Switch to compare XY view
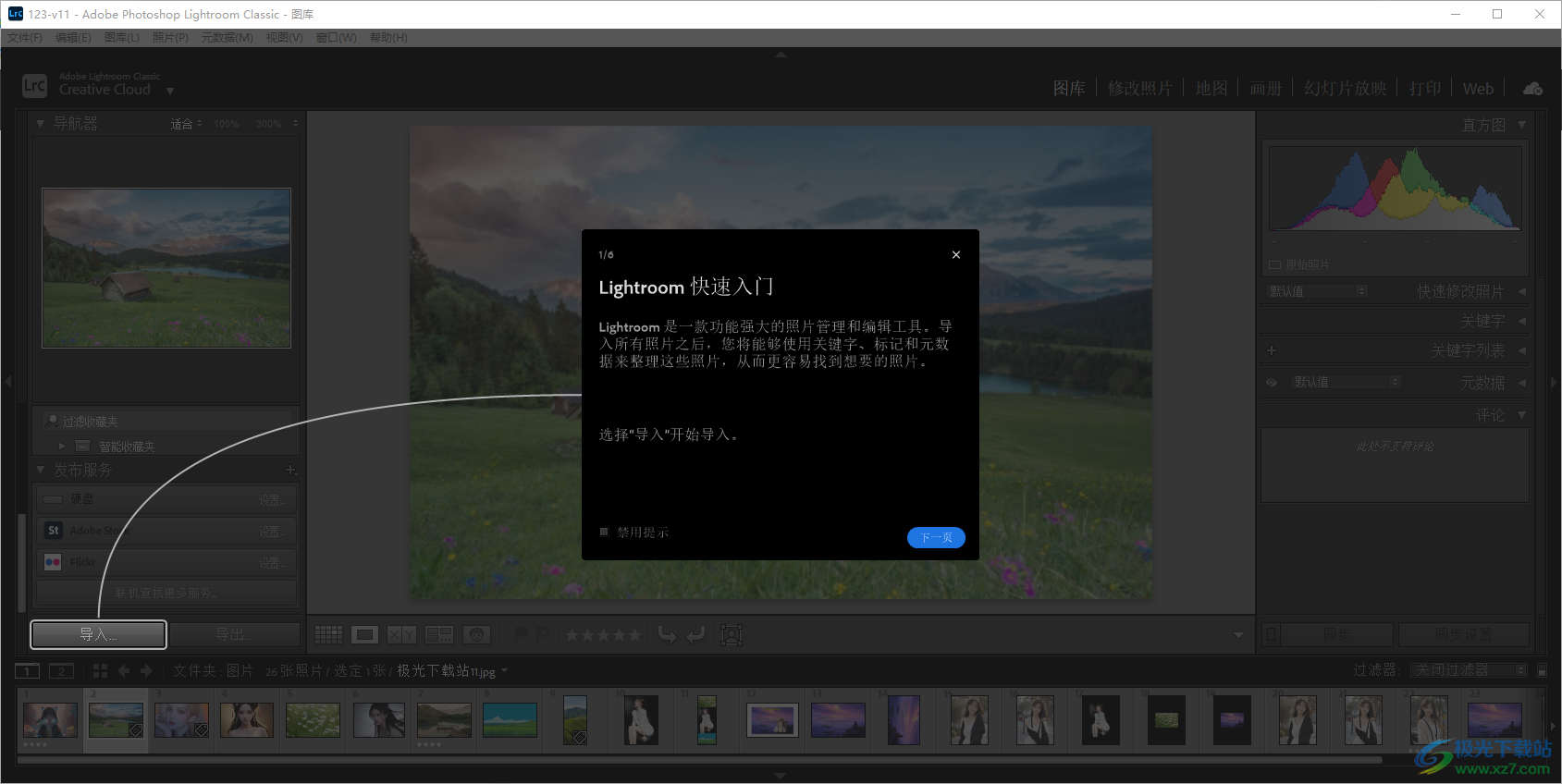The height and width of the screenshot is (784, 1562). (401, 634)
